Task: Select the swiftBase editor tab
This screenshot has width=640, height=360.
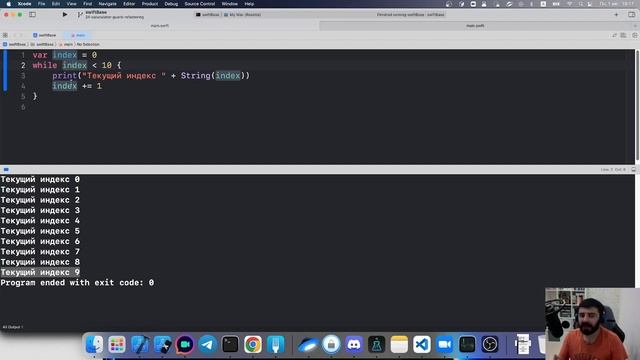Action: (x=44, y=35)
